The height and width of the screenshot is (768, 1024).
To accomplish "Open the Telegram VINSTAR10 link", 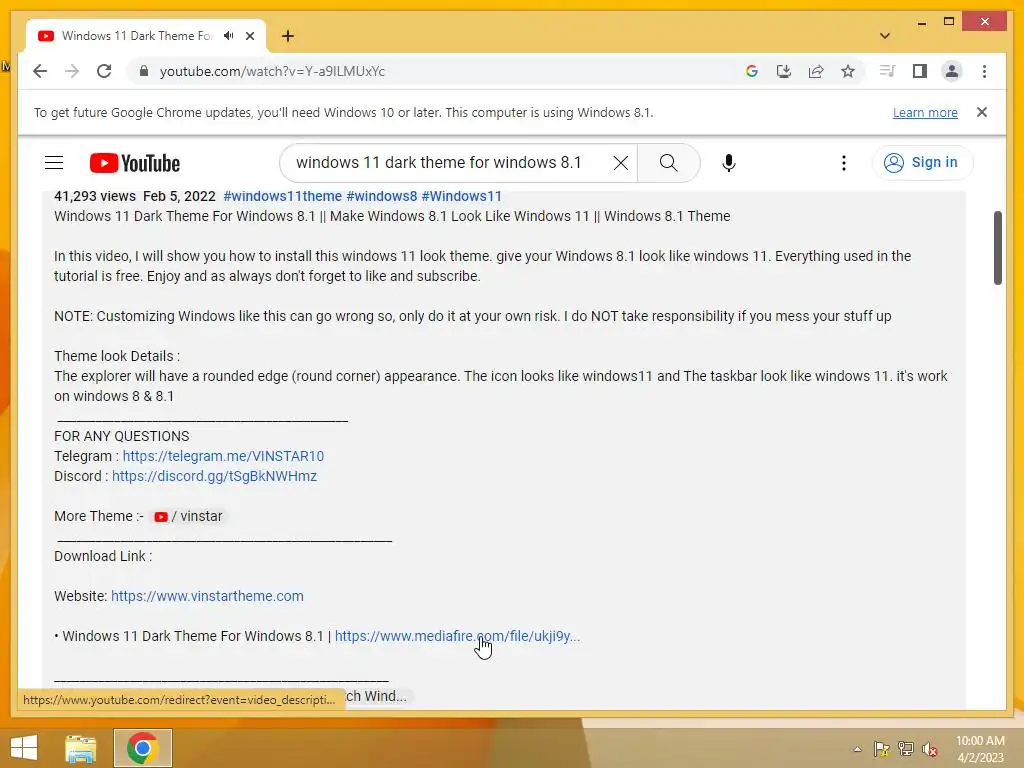I will click(223, 456).
